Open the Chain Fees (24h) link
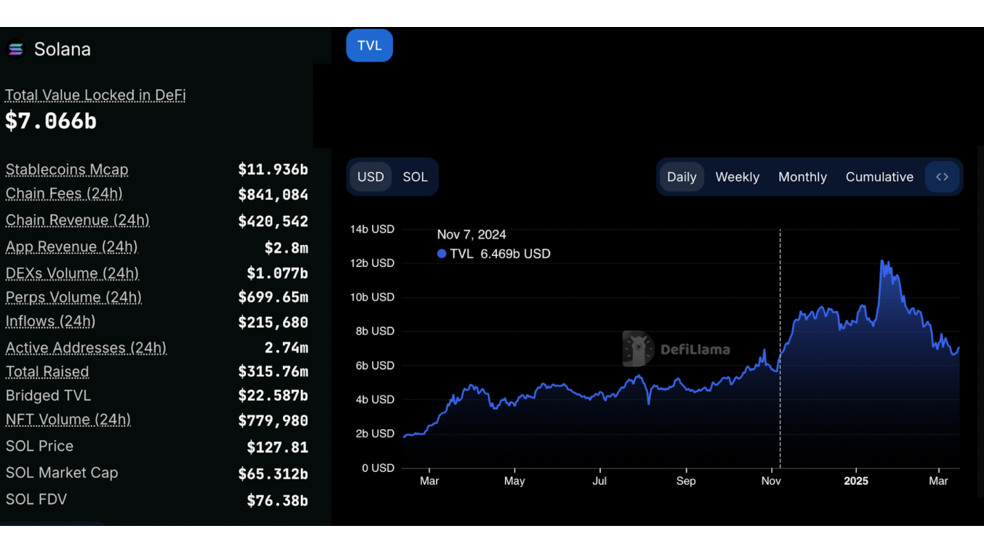Image resolution: width=984 pixels, height=554 pixels. click(64, 194)
